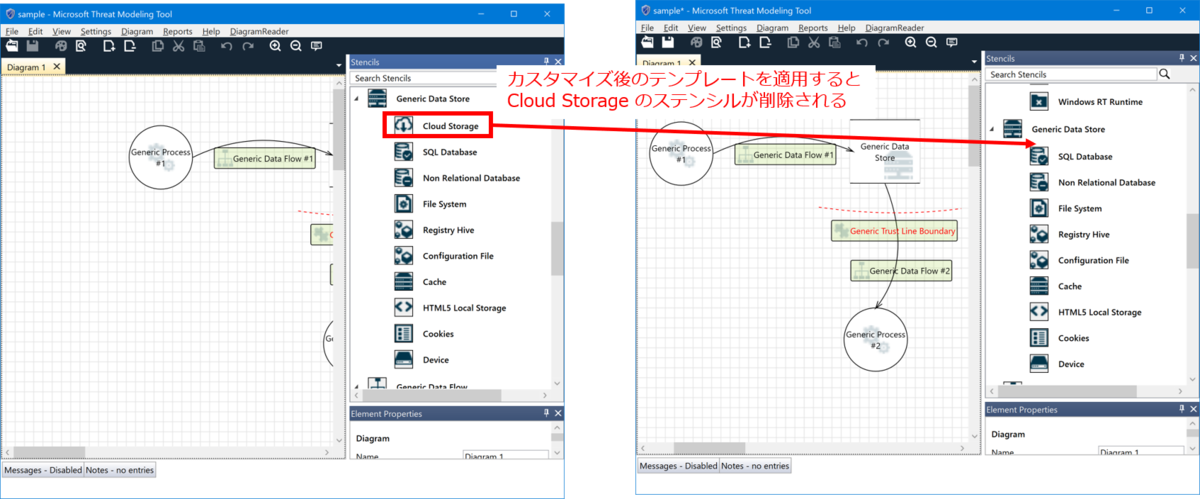
Task: Open Notes - no entries tab in left window
Action: point(120,469)
